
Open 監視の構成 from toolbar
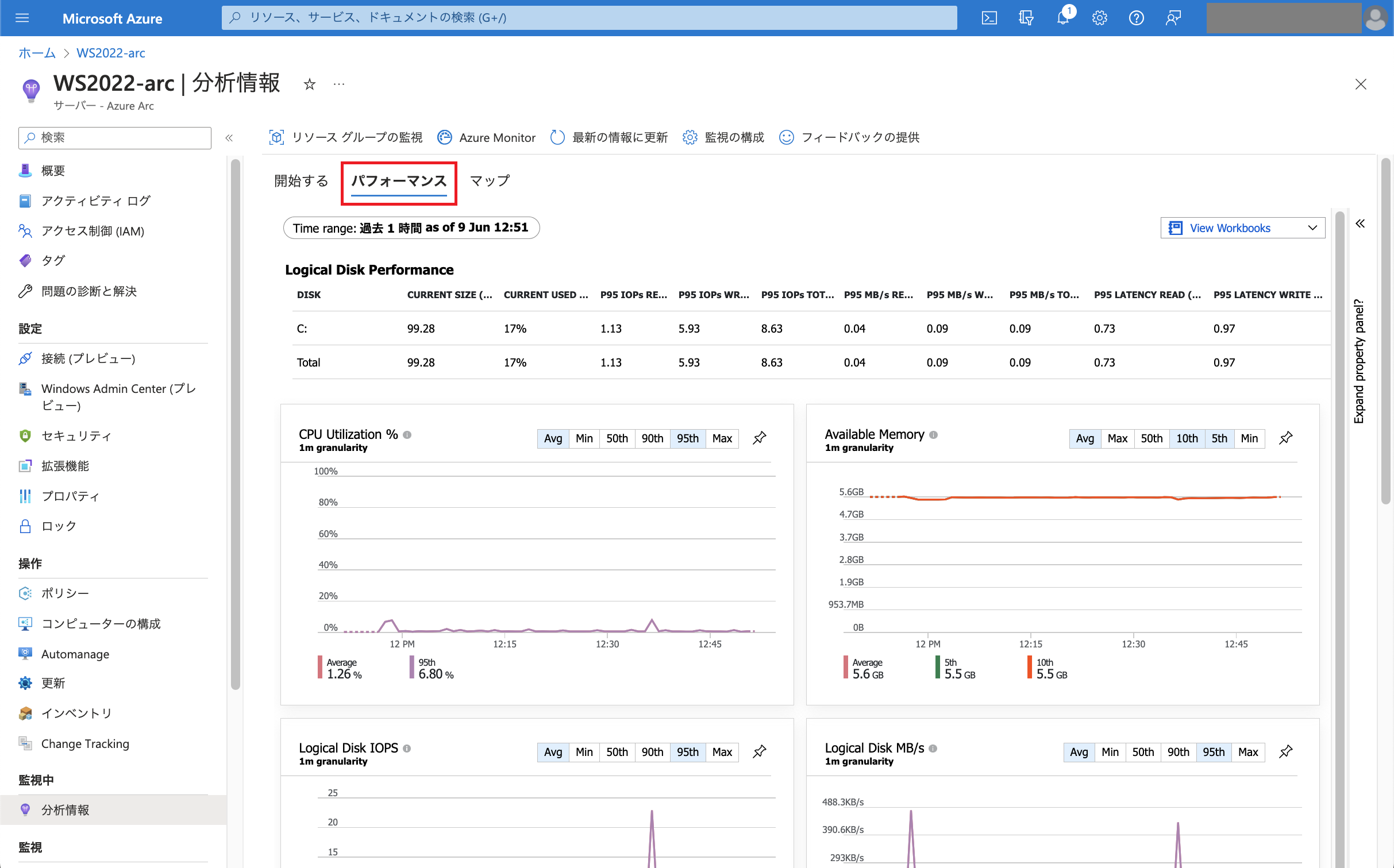pos(723,137)
